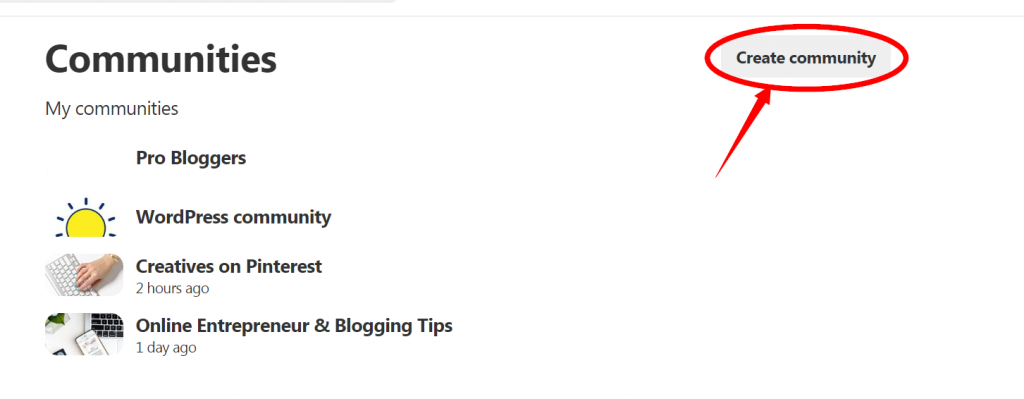Click the red oval outline around Create community

tap(807, 57)
